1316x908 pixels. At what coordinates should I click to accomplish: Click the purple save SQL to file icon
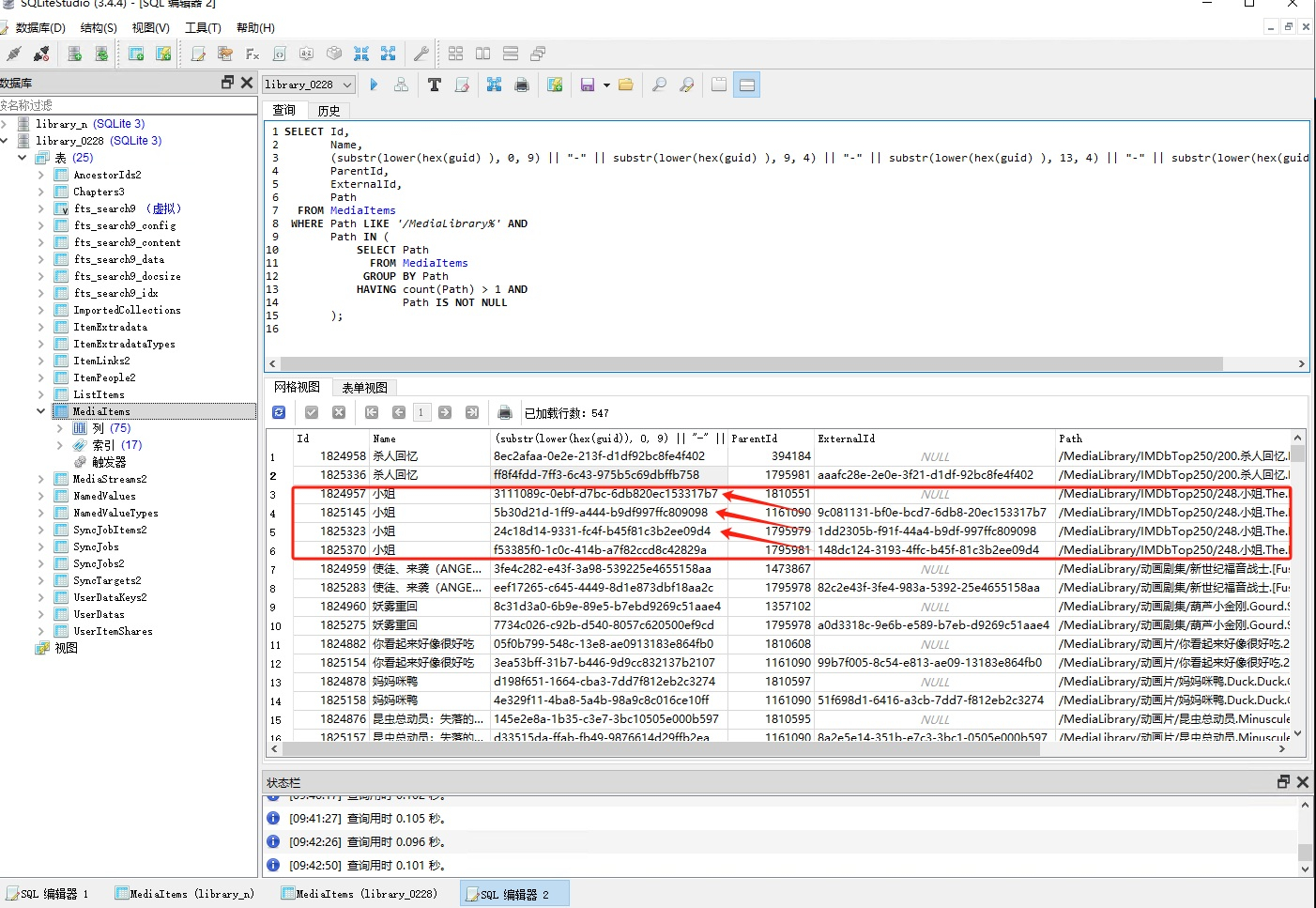tap(588, 85)
